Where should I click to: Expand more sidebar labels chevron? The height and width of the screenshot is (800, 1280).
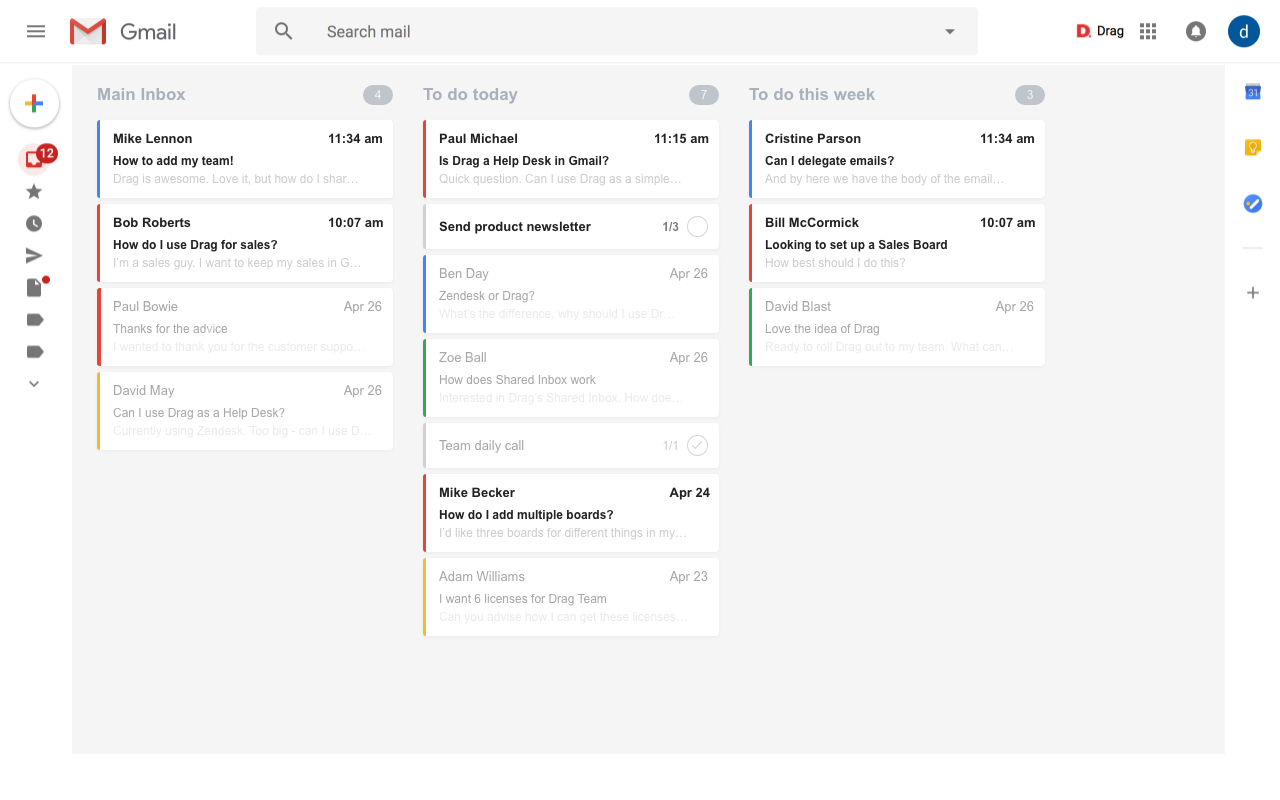(x=34, y=384)
